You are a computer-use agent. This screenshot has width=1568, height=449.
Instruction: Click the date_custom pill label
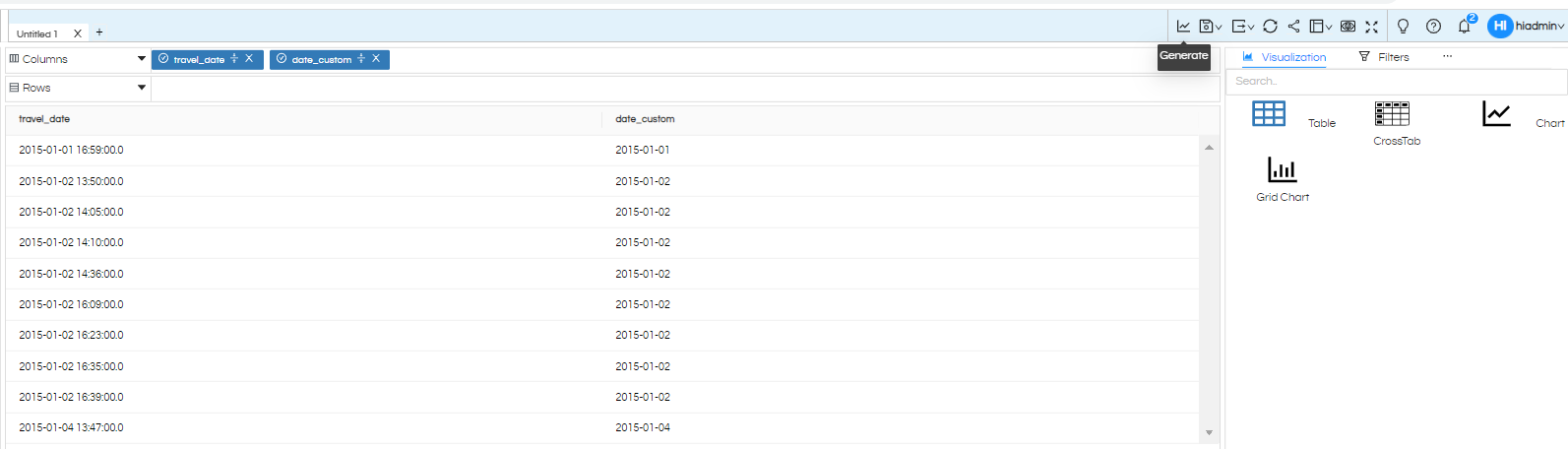tap(322, 60)
